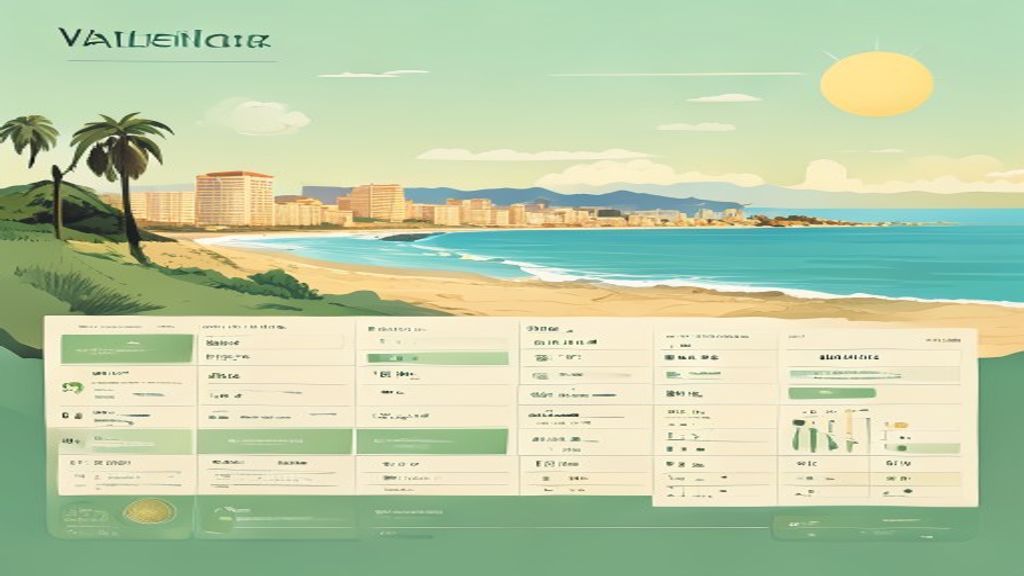
Task: Click the vertical bar chart
Action: (x=831, y=430)
